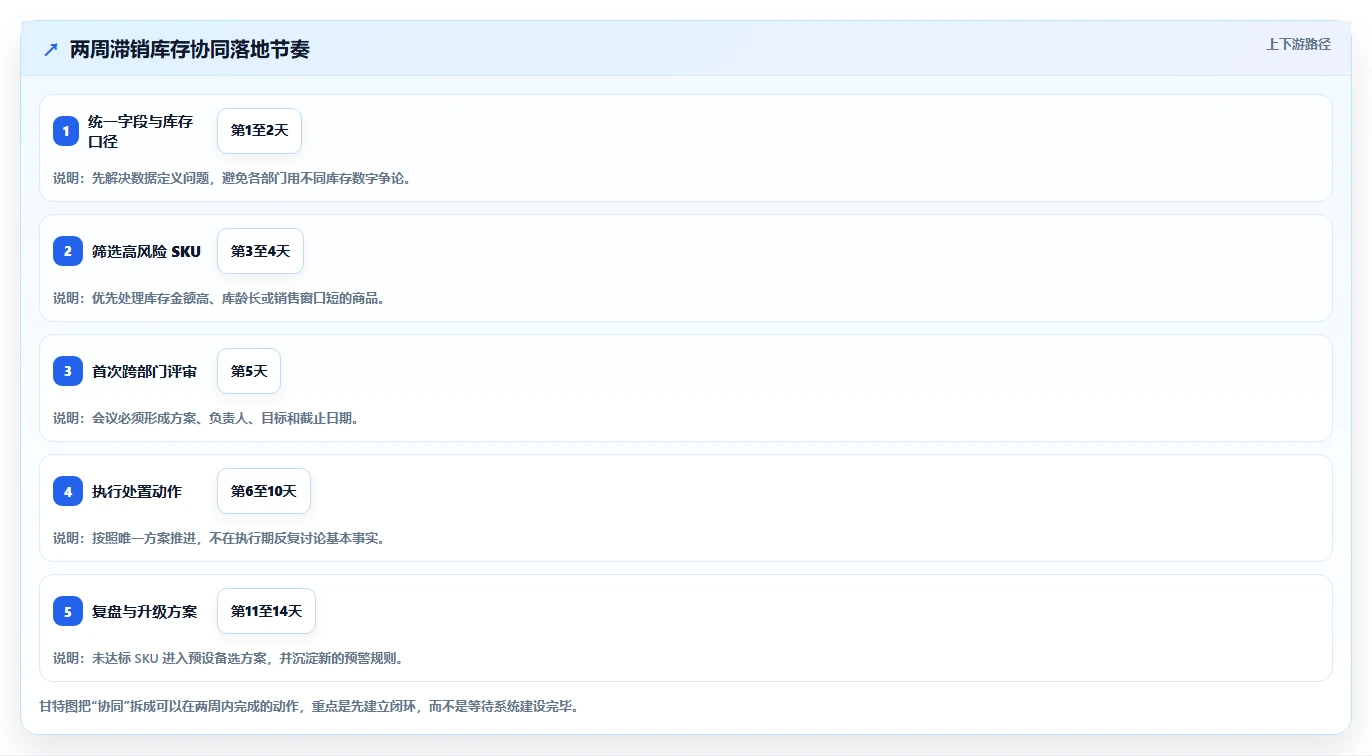Click the 上下游路径 label
Screen dimensions: 1372x756
tap(1298, 44)
